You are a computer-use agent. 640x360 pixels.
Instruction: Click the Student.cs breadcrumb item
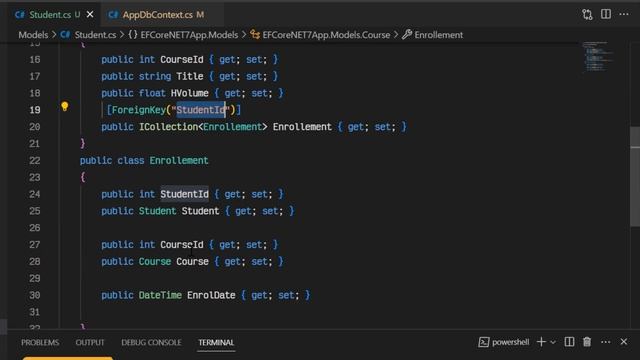coord(89,35)
